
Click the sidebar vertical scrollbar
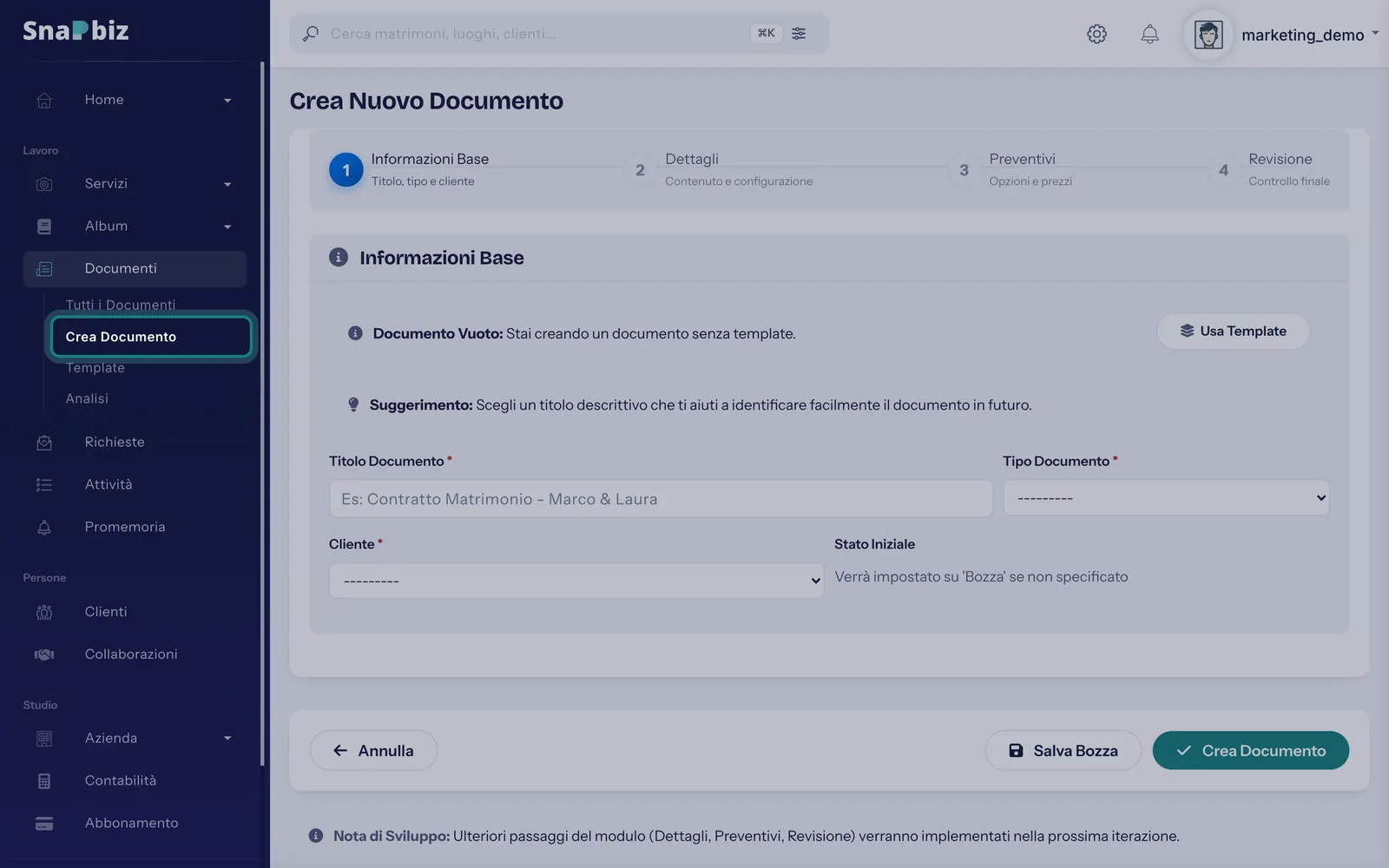click(x=262, y=413)
